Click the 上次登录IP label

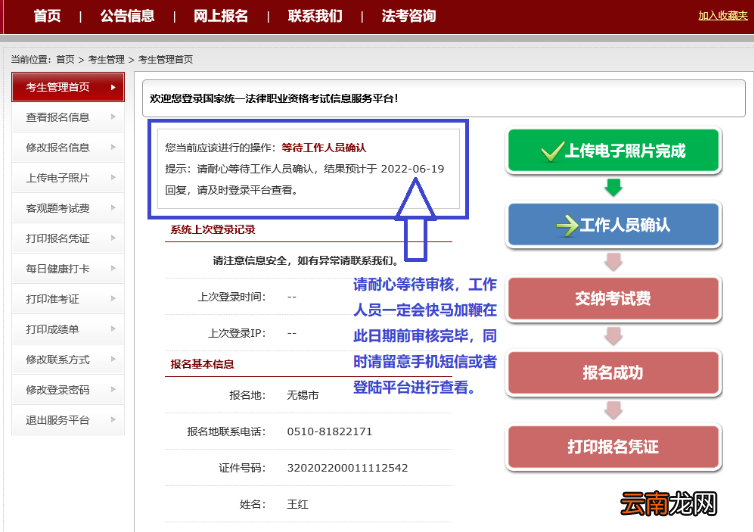(237, 333)
